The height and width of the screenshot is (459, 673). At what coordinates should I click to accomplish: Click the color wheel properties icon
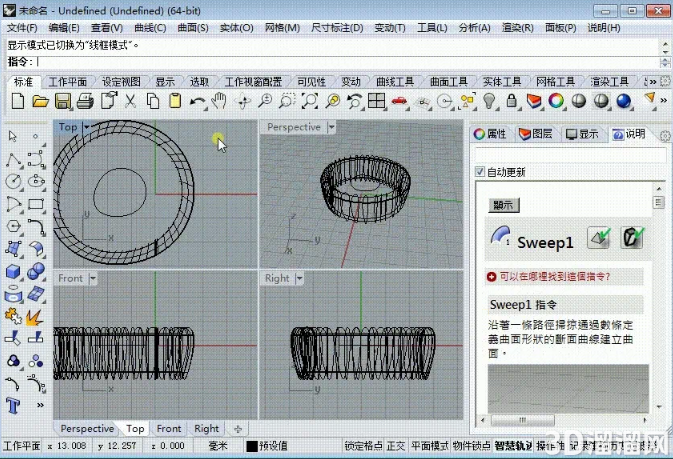coord(556,101)
